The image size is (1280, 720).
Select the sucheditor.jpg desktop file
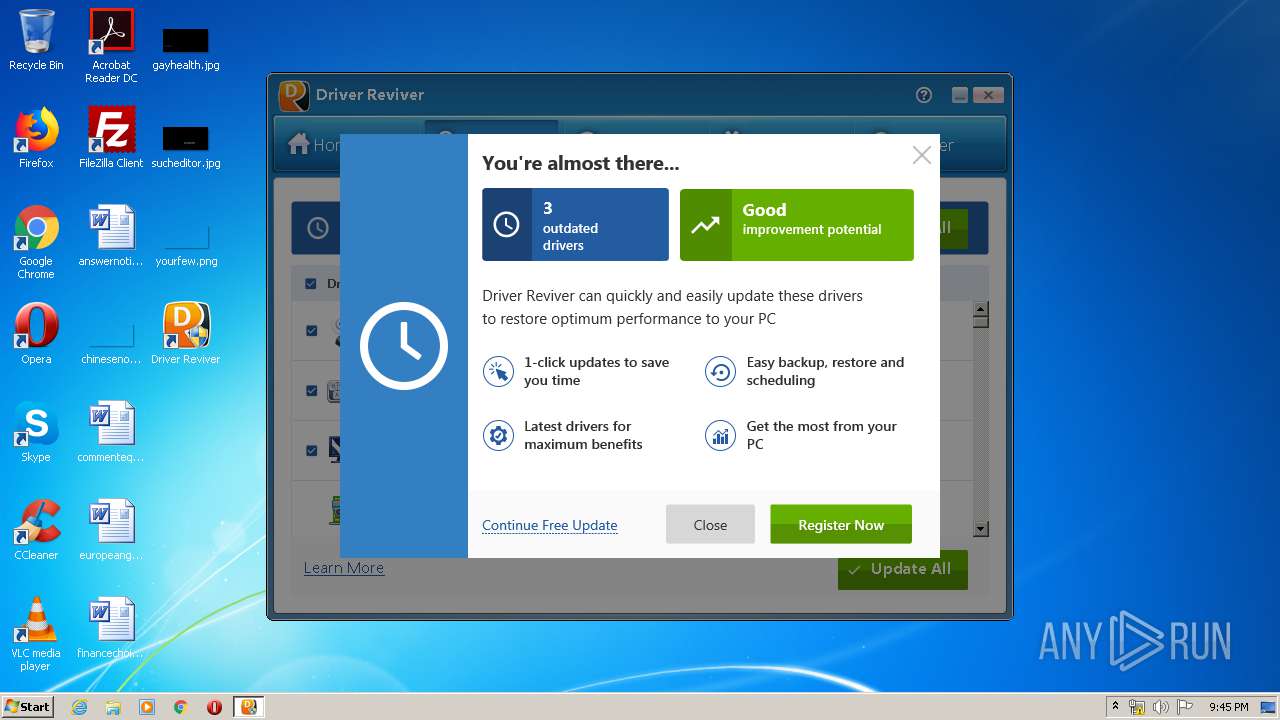pyautogui.click(x=186, y=146)
